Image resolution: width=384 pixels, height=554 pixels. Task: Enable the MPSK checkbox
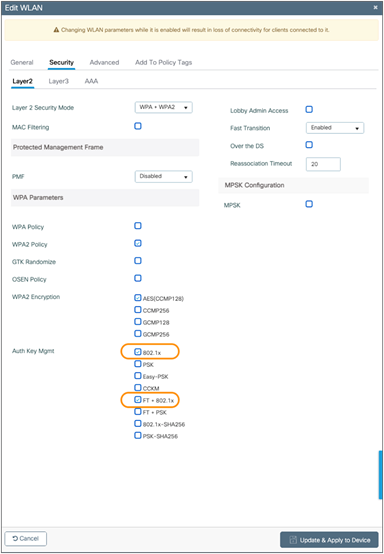[x=309, y=204]
